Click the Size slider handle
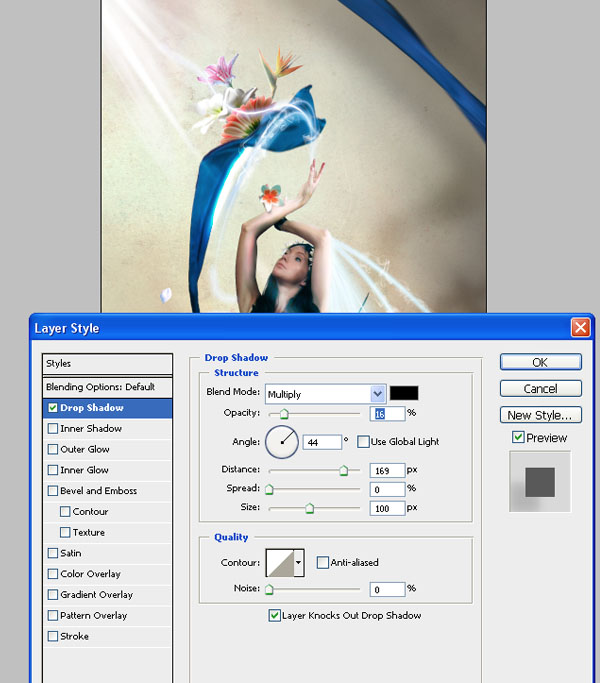This screenshot has width=600, height=683. tap(309, 508)
